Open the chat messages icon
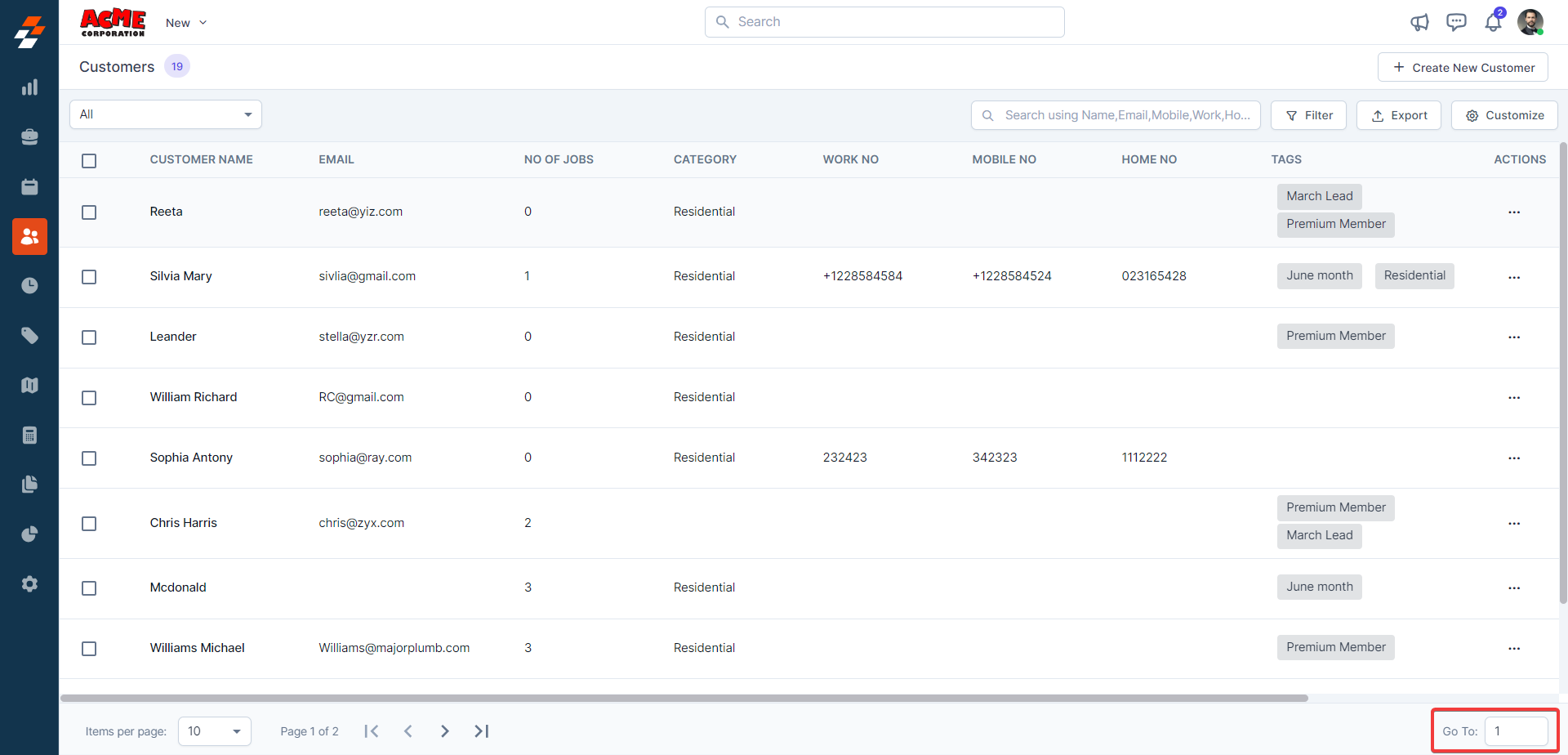 point(1456,22)
